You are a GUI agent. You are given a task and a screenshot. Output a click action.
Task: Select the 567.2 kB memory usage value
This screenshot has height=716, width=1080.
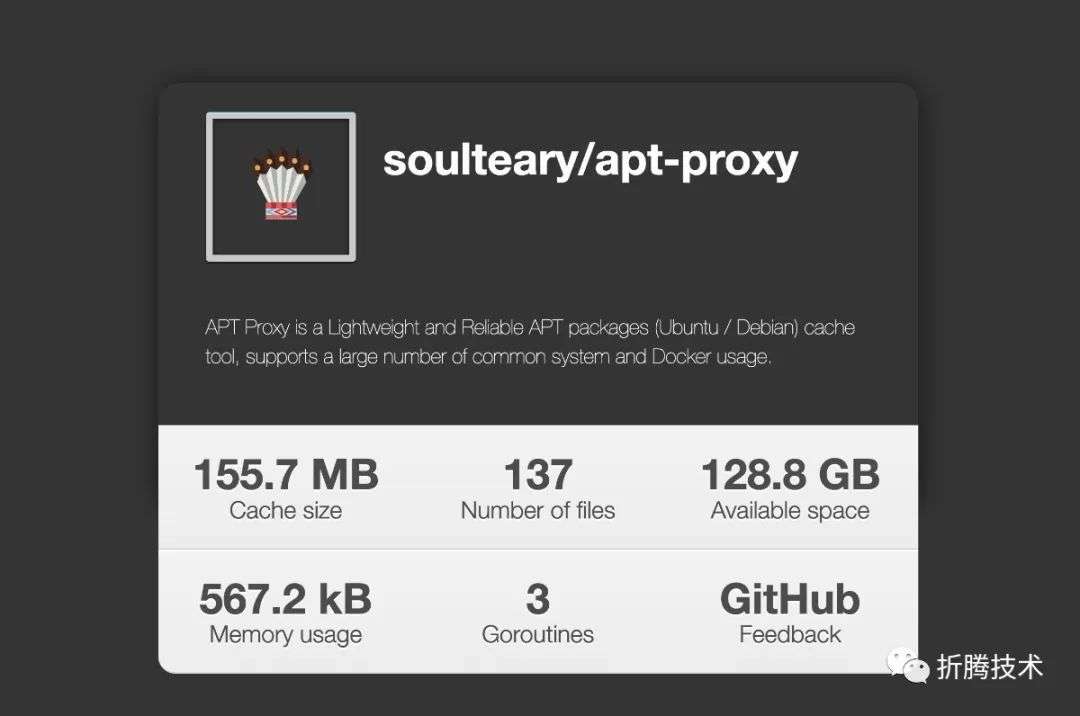[x=286, y=599]
